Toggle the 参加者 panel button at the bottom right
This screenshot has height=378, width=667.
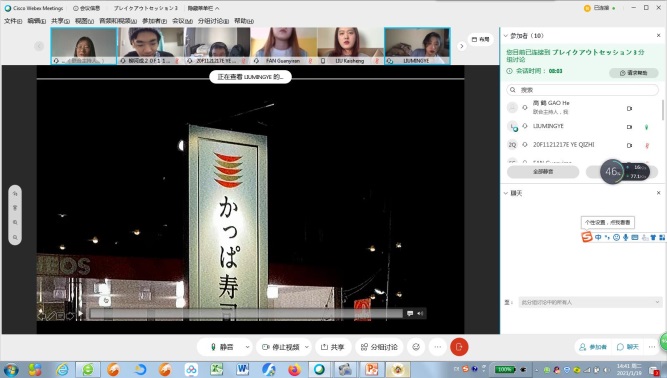point(593,347)
